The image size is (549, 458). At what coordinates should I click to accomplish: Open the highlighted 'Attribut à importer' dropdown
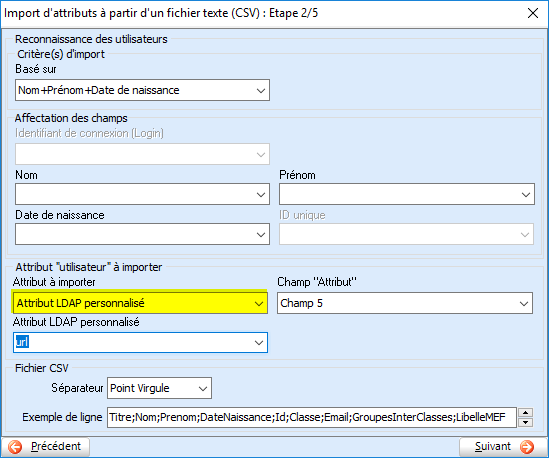point(140,303)
